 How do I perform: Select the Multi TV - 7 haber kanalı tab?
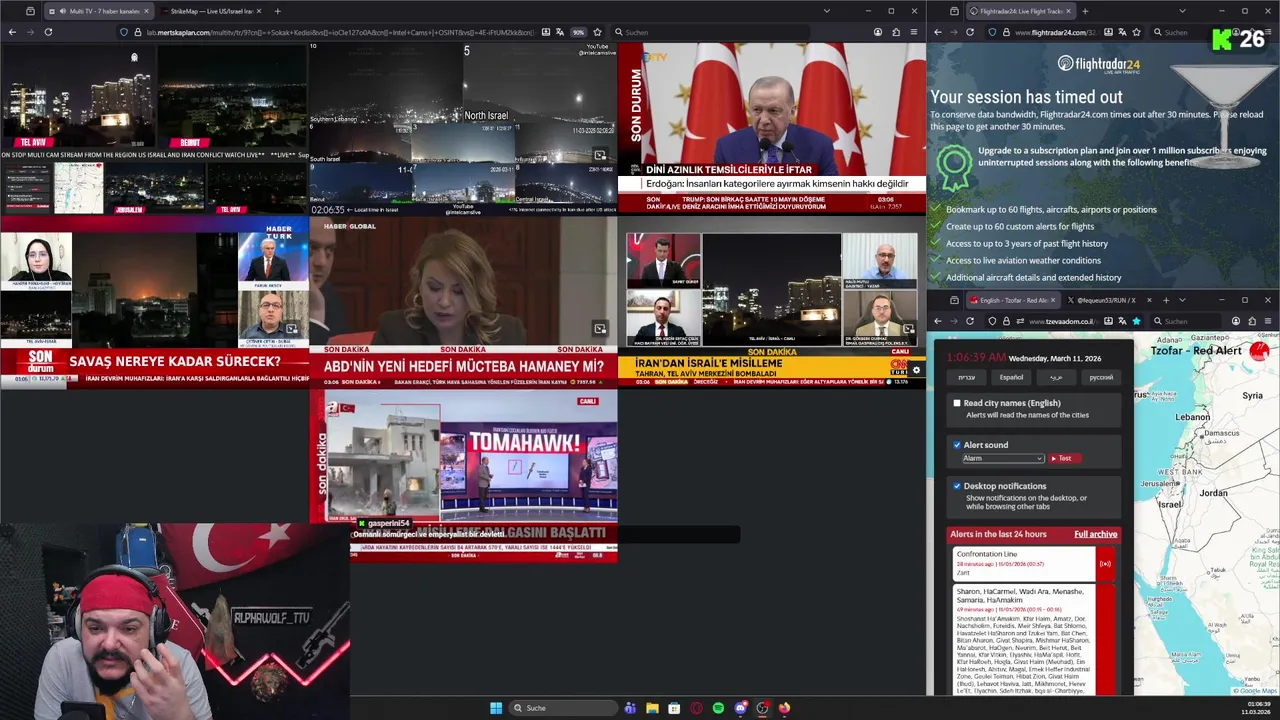[99, 11]
